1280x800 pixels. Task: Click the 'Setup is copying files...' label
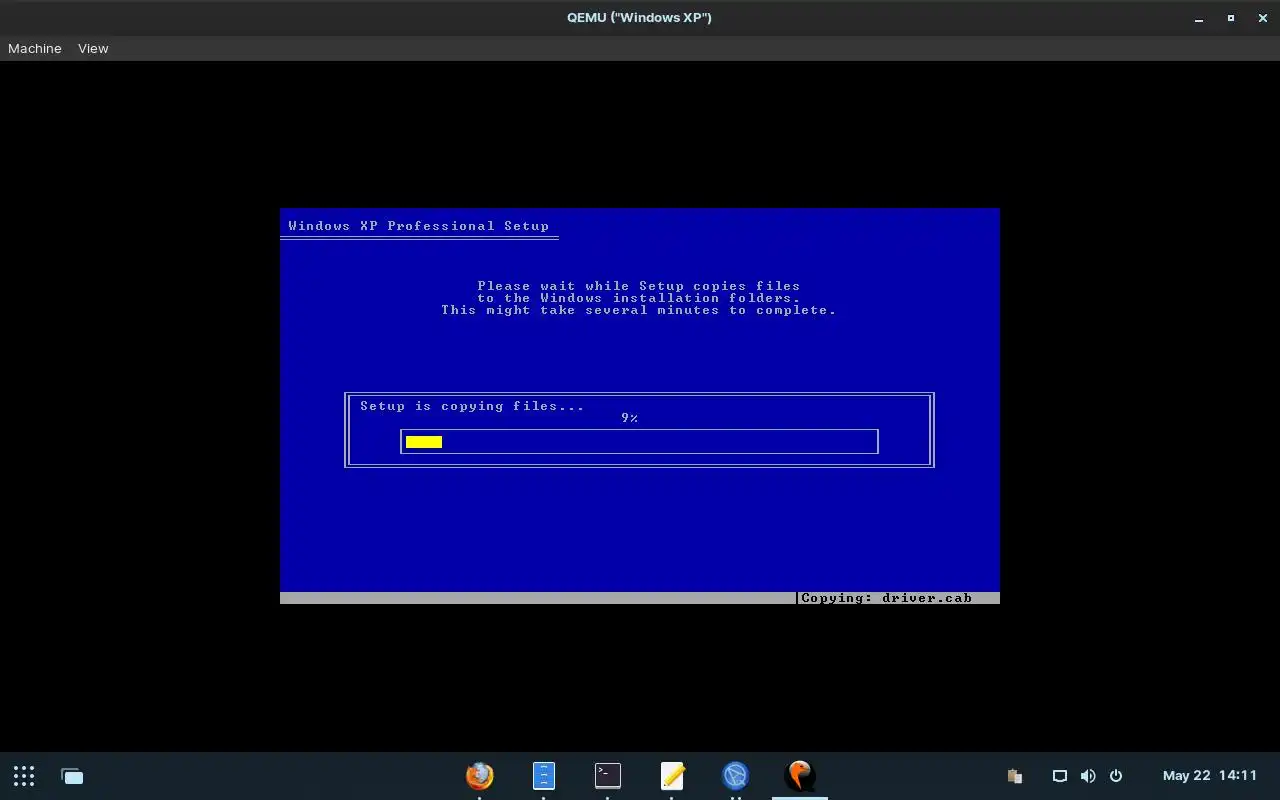point(472,406)
